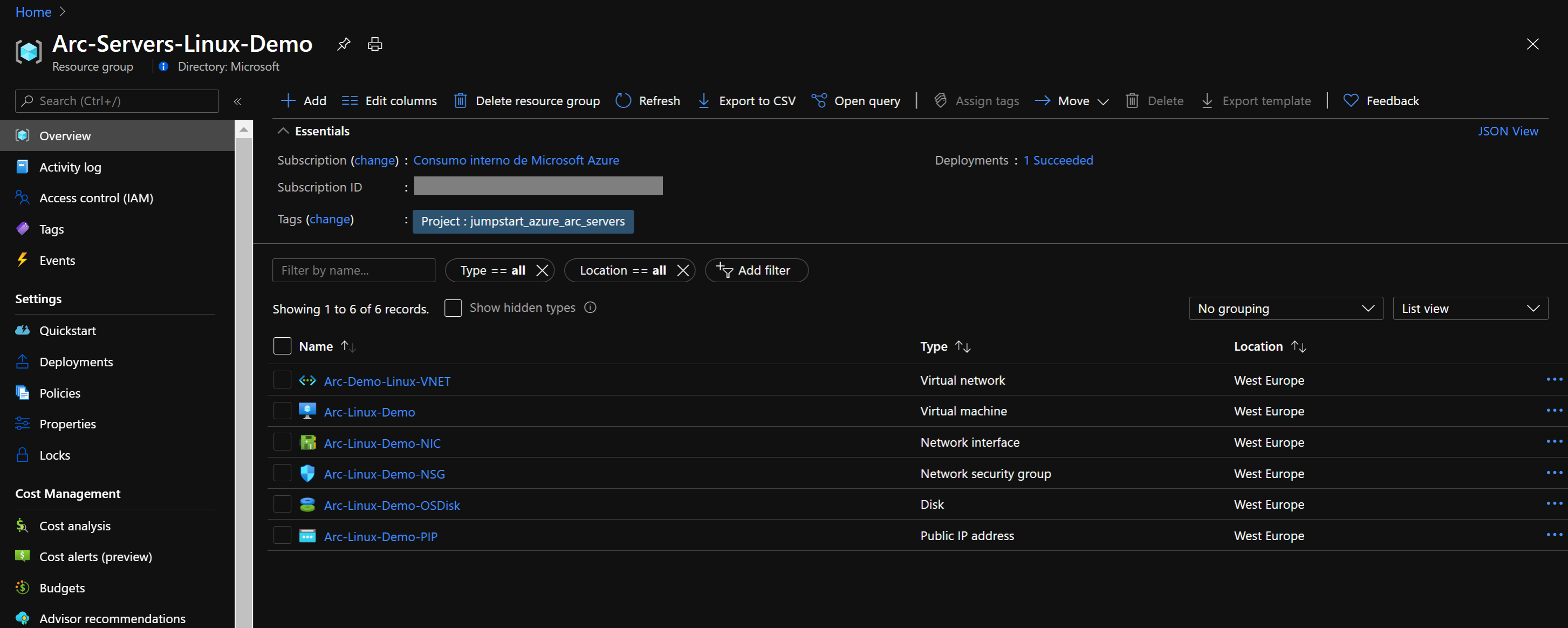Click Export to CSV
Viewport: 1568px width, 628px height.
point(747,100)
